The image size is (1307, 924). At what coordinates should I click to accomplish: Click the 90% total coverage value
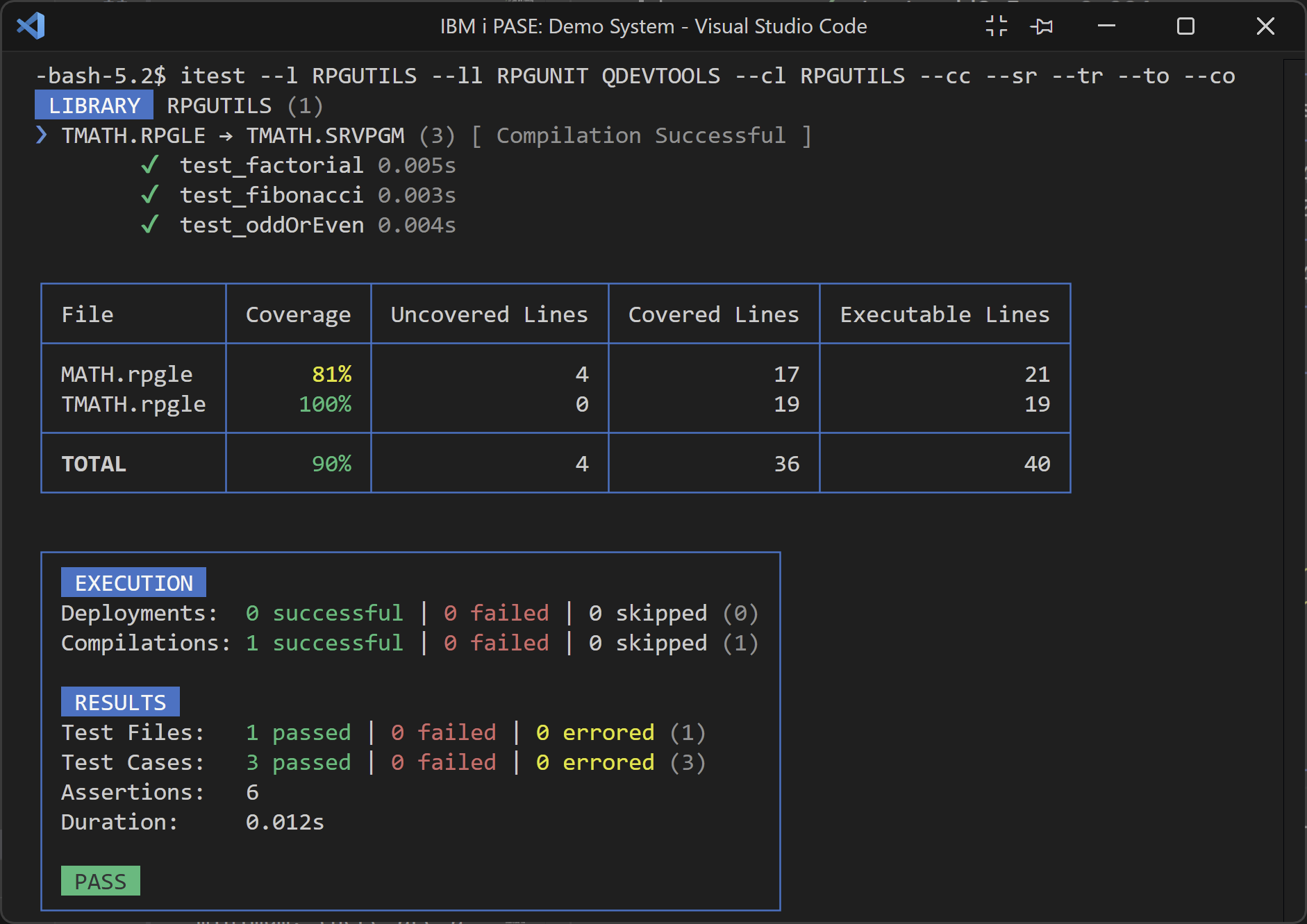(332, 464)
